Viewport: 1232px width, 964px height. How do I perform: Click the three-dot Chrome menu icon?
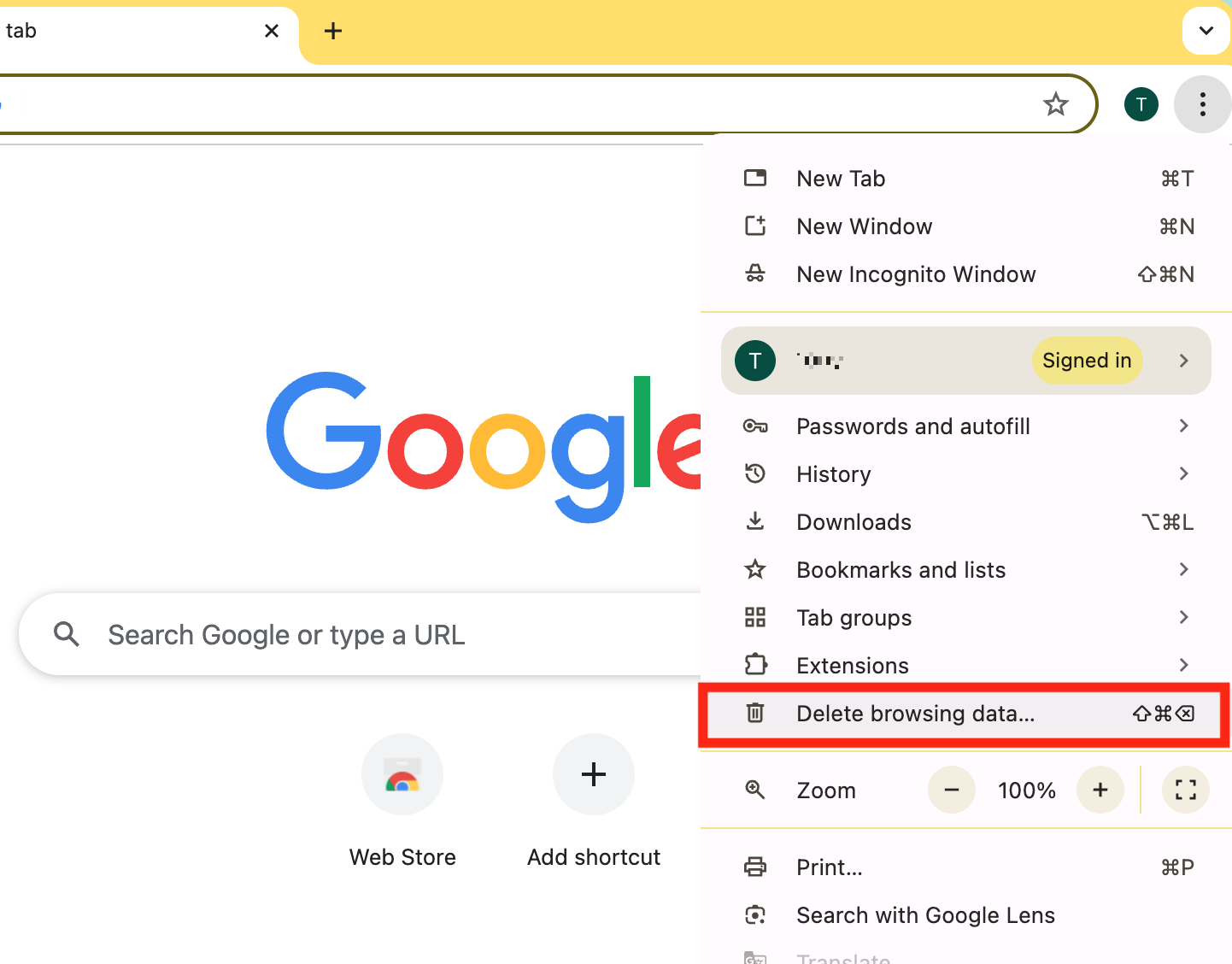click(x=1202, y=103)
